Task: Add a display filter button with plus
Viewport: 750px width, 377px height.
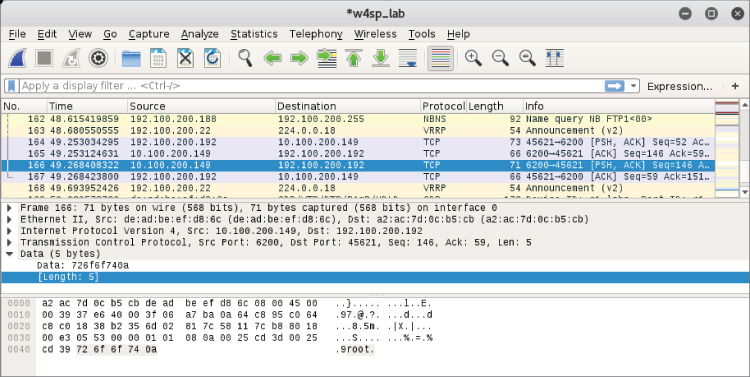Action: (x=735, y=86)
